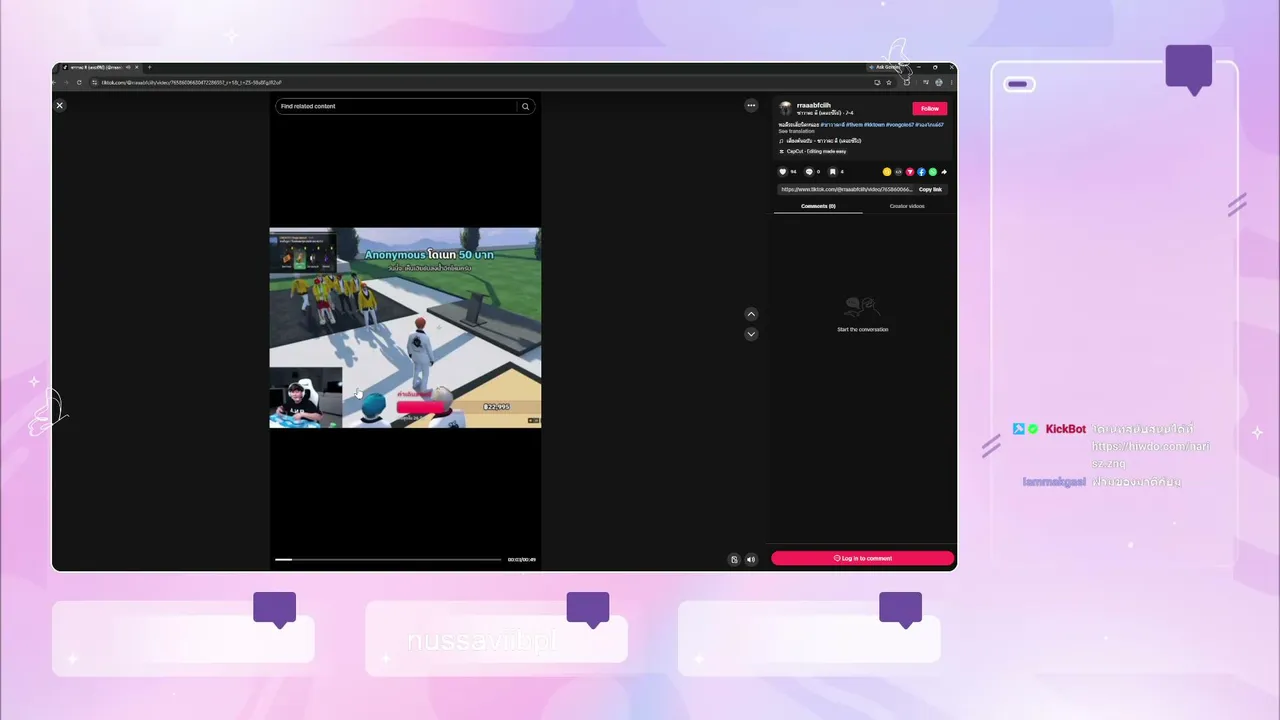Click the #fivem hashtag
Image resolution: width=1280 pixels, height=720 pixels.
pyautogui.click(x=854, y=125)
